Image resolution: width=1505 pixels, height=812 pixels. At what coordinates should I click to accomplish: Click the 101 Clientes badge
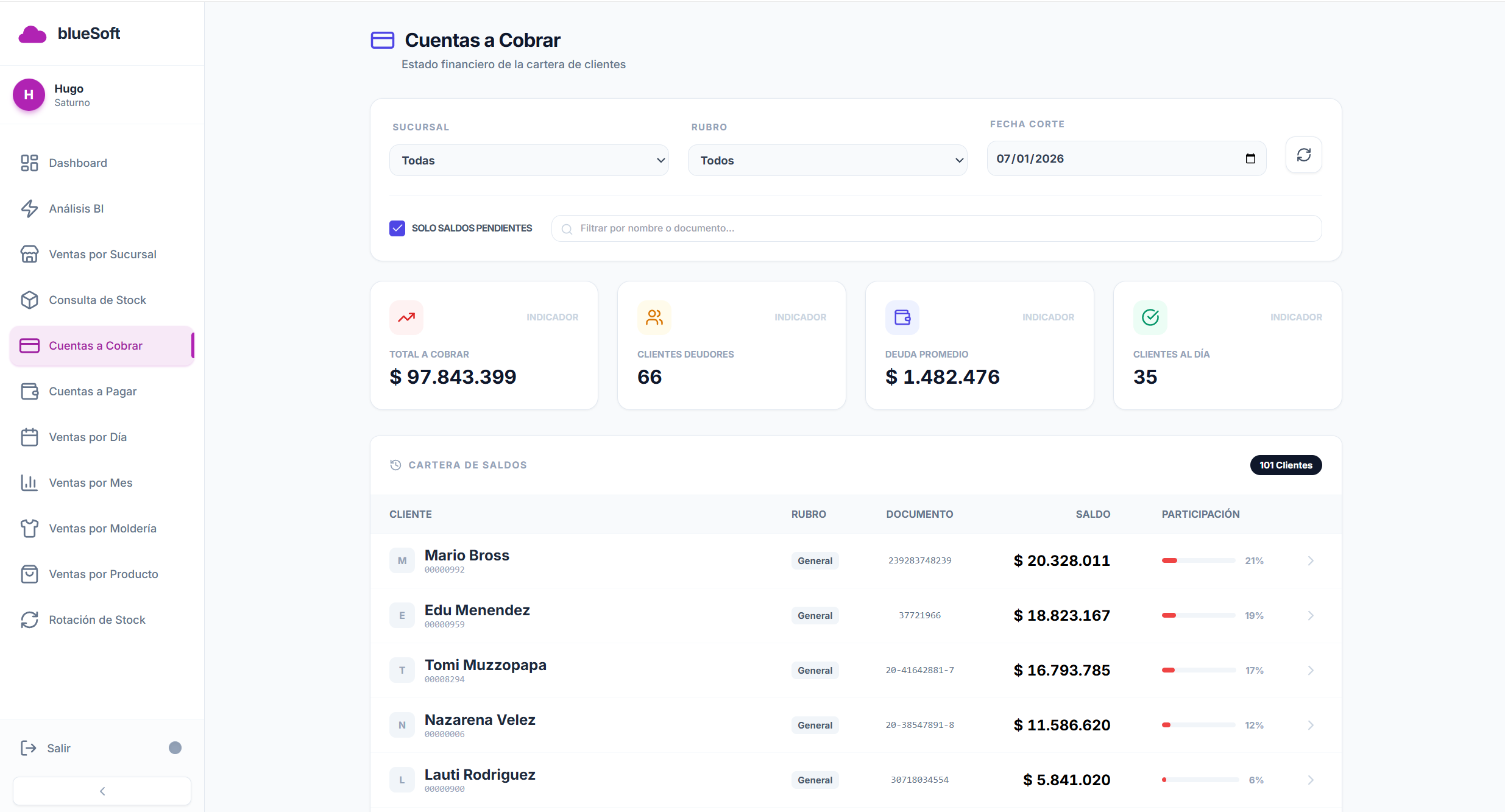pyautogui.click(x=1286, y=465)
